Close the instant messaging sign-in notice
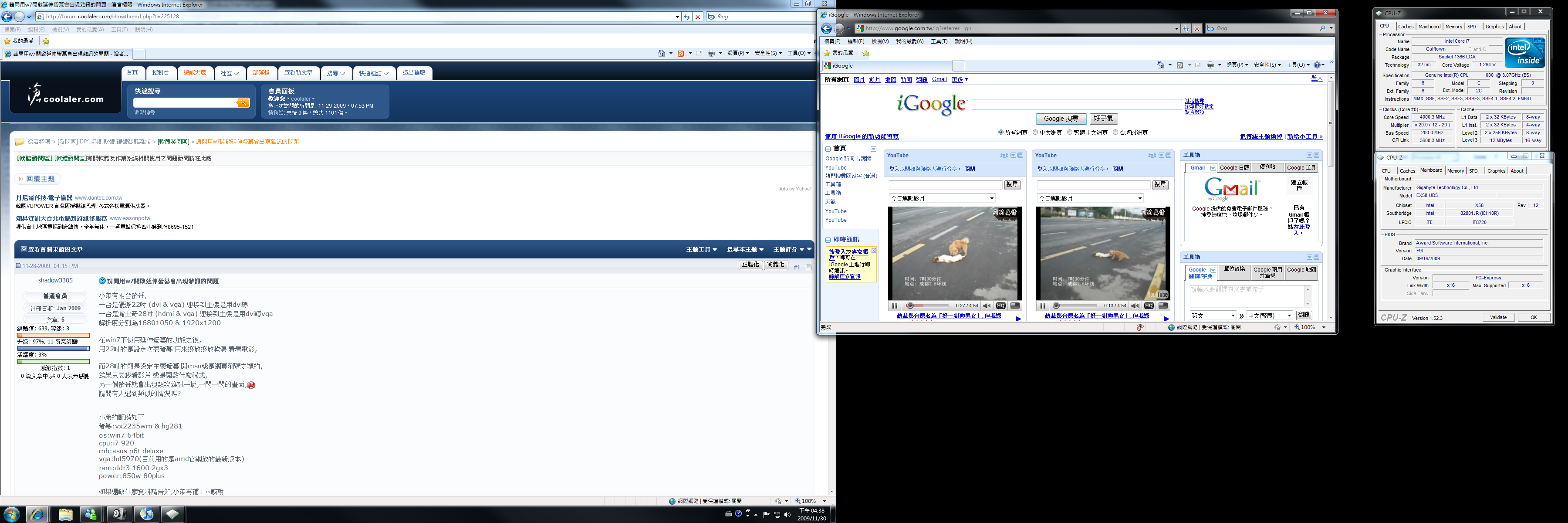This screenshot has width=1568, height=523. (x=873, y=251)
